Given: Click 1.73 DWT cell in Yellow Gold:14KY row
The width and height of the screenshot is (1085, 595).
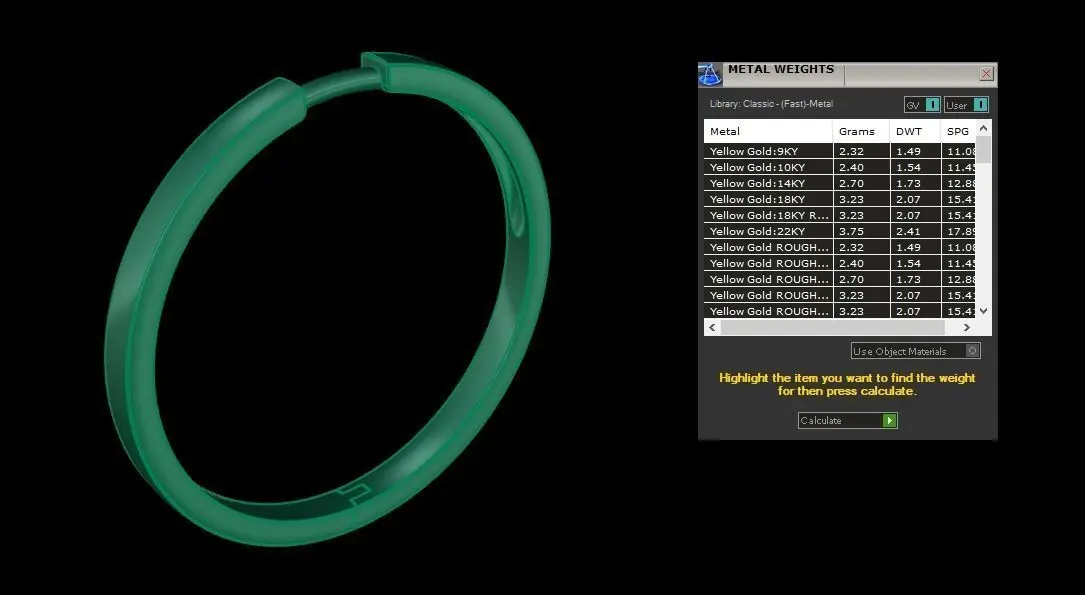Looking at the screenshot, I should [915, 183].
